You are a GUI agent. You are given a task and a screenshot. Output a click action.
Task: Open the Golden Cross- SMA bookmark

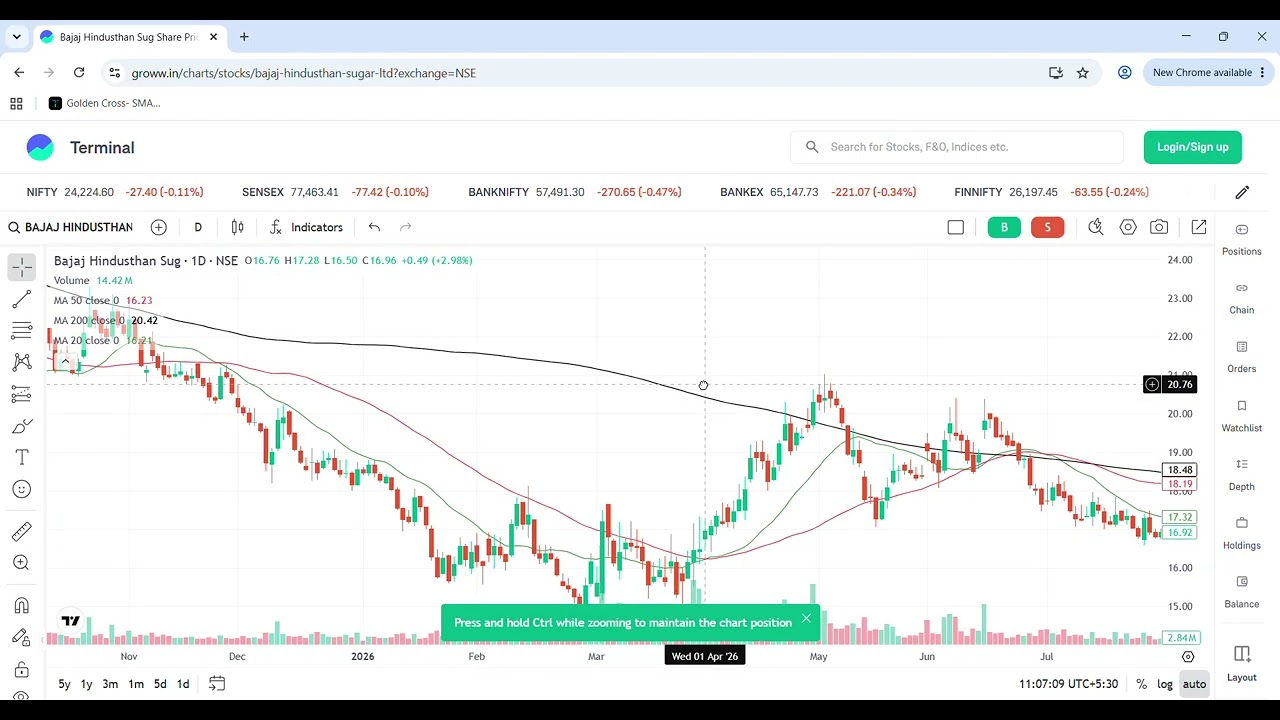104,103
